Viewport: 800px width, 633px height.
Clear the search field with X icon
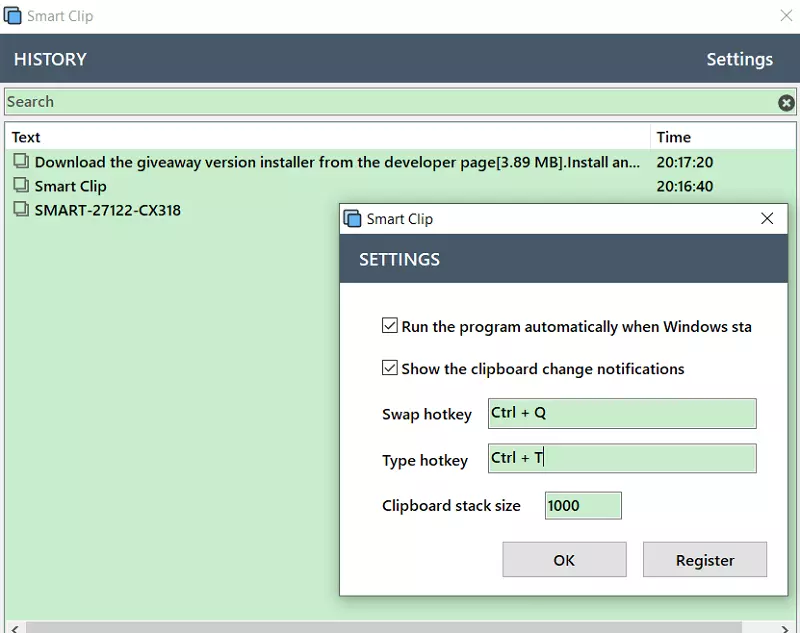786,102
